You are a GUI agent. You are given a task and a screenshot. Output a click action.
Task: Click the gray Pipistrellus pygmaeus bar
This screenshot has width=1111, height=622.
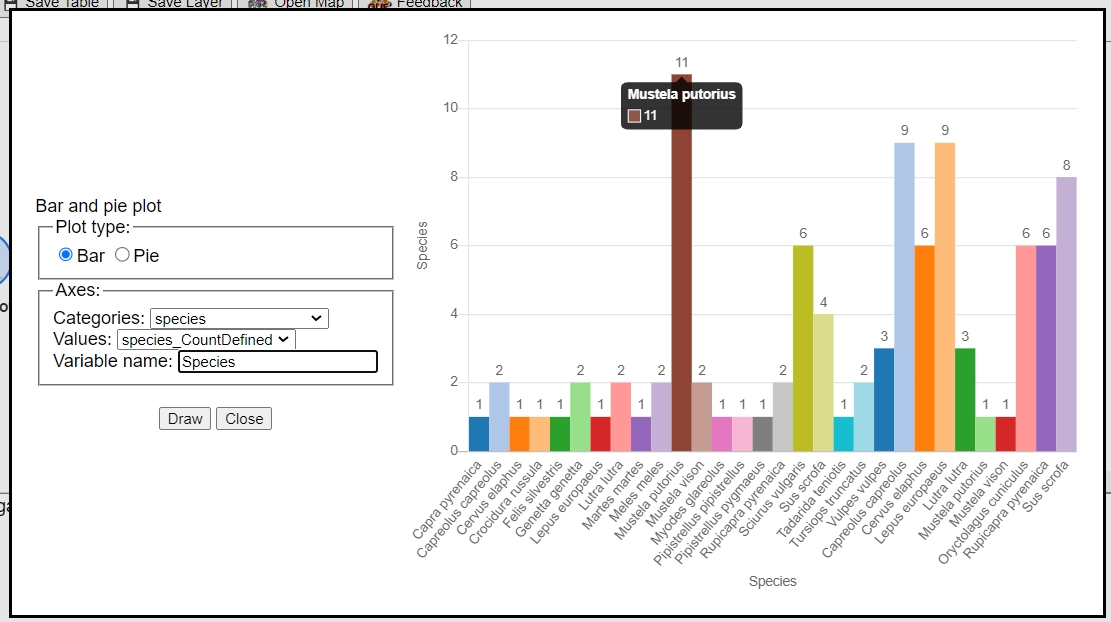(x=762, y=434)
